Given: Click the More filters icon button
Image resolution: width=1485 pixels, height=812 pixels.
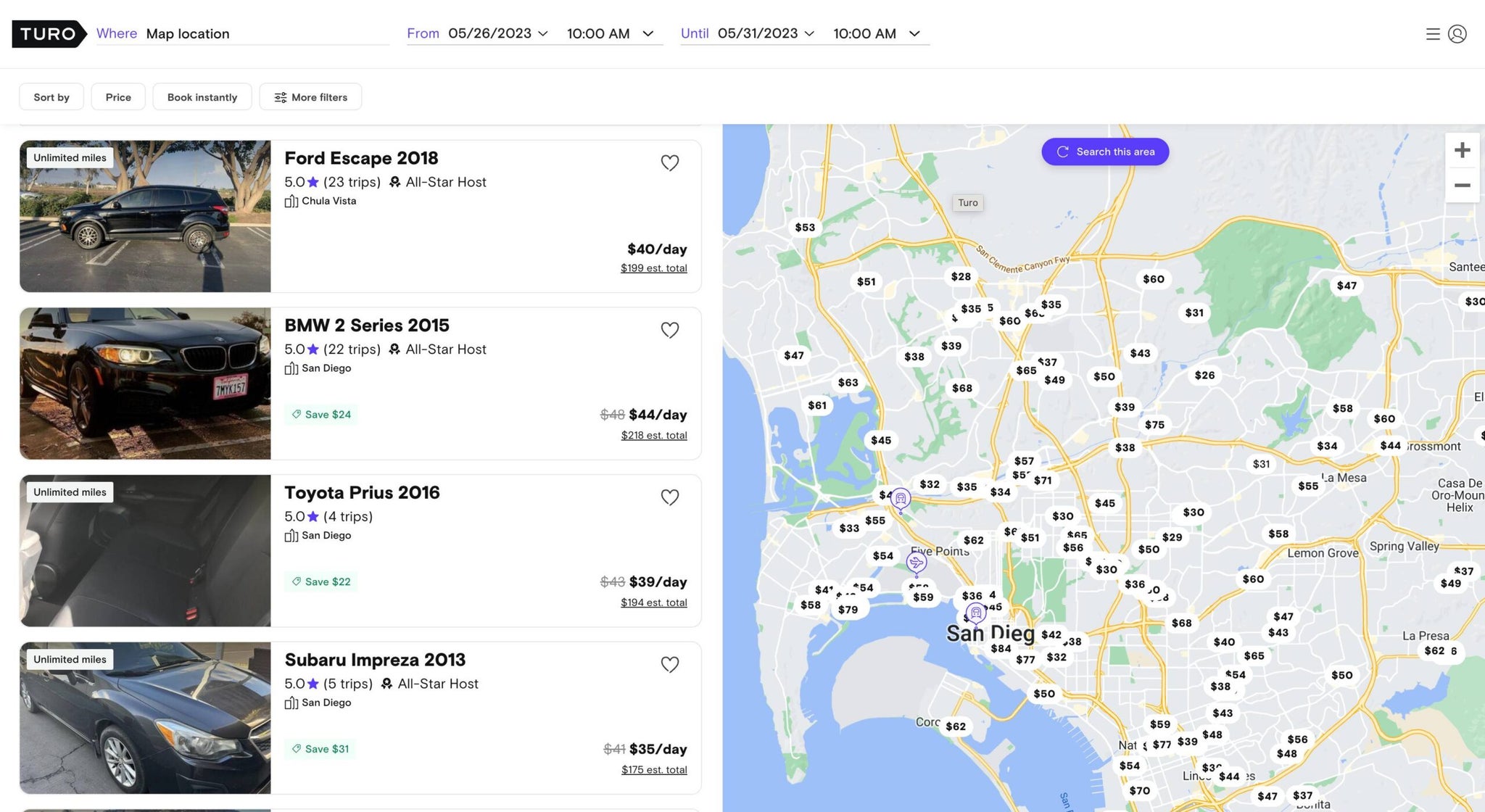Looking at the screenshot, I should click(281, 96).
